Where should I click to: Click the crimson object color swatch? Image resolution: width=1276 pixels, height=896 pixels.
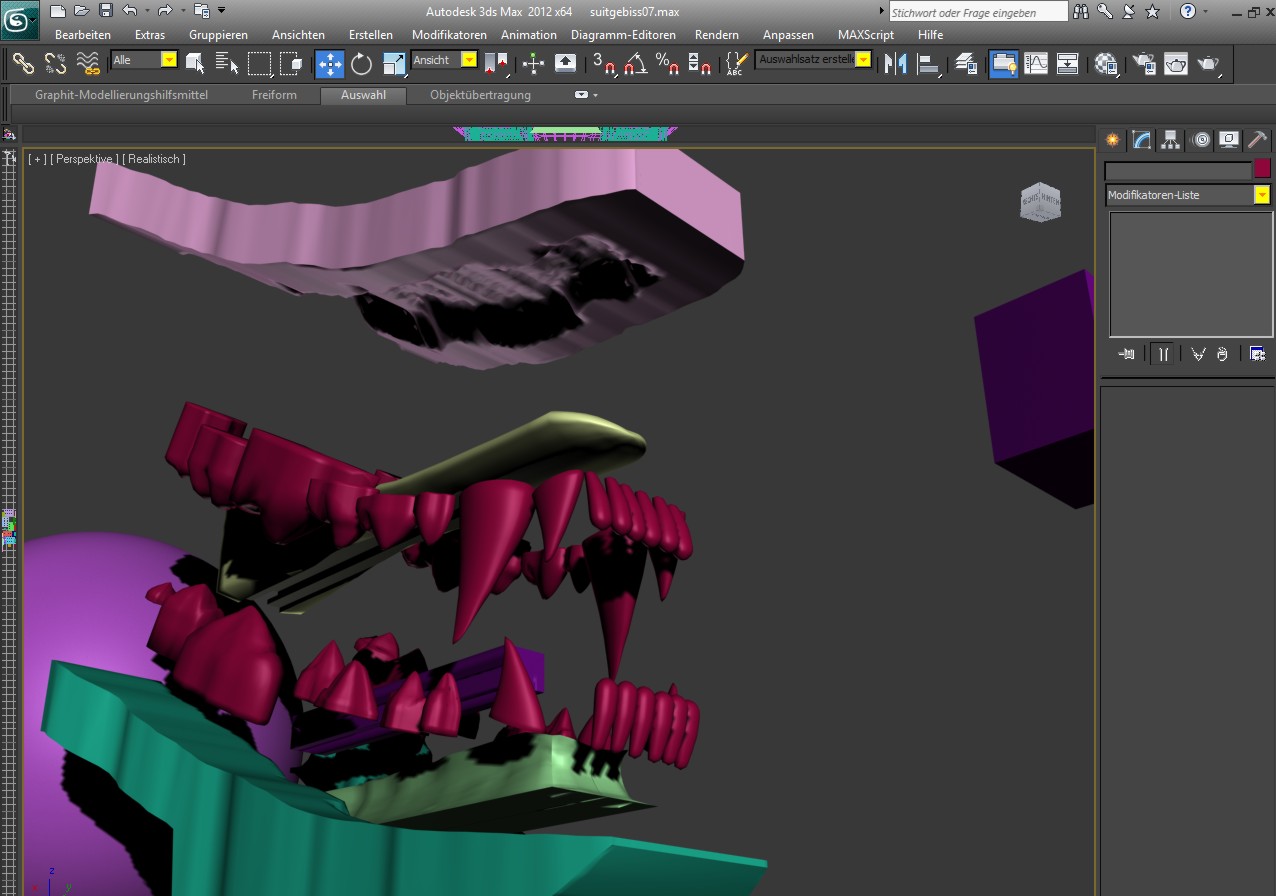(x=1262, y=169)
